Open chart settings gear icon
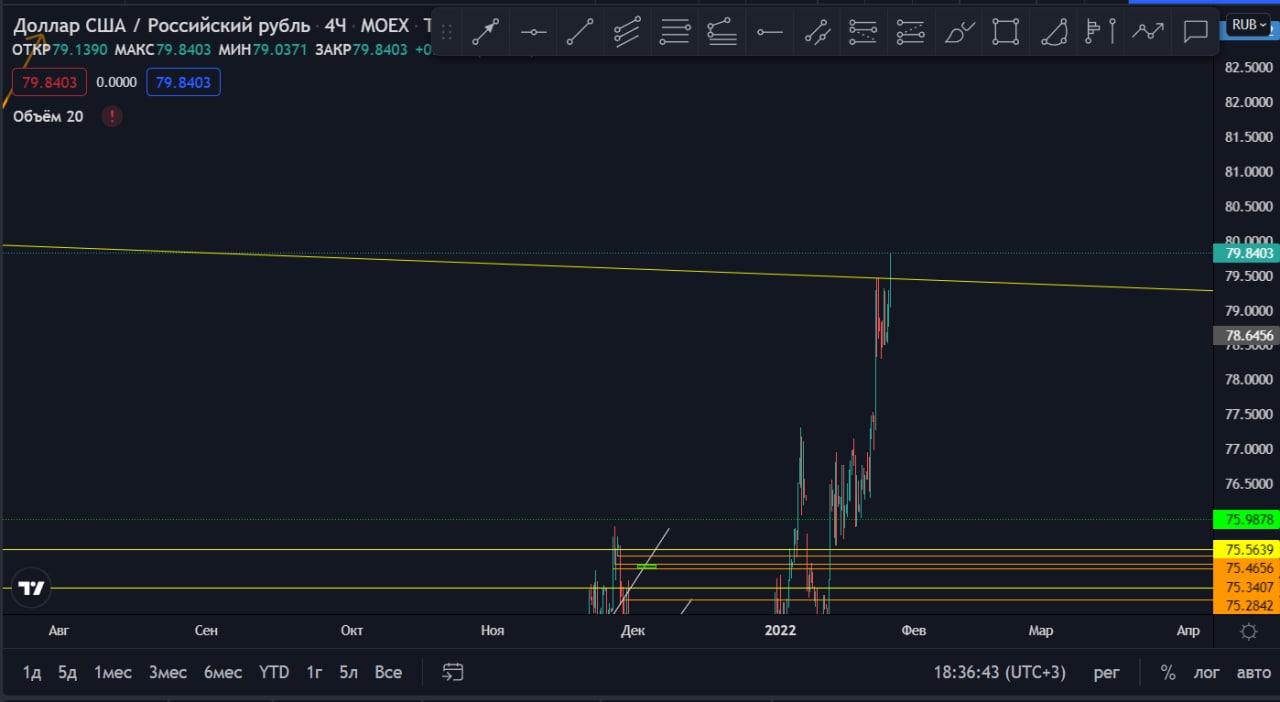The width and height of the screenshot is (1280, 702). (1248, 631)
